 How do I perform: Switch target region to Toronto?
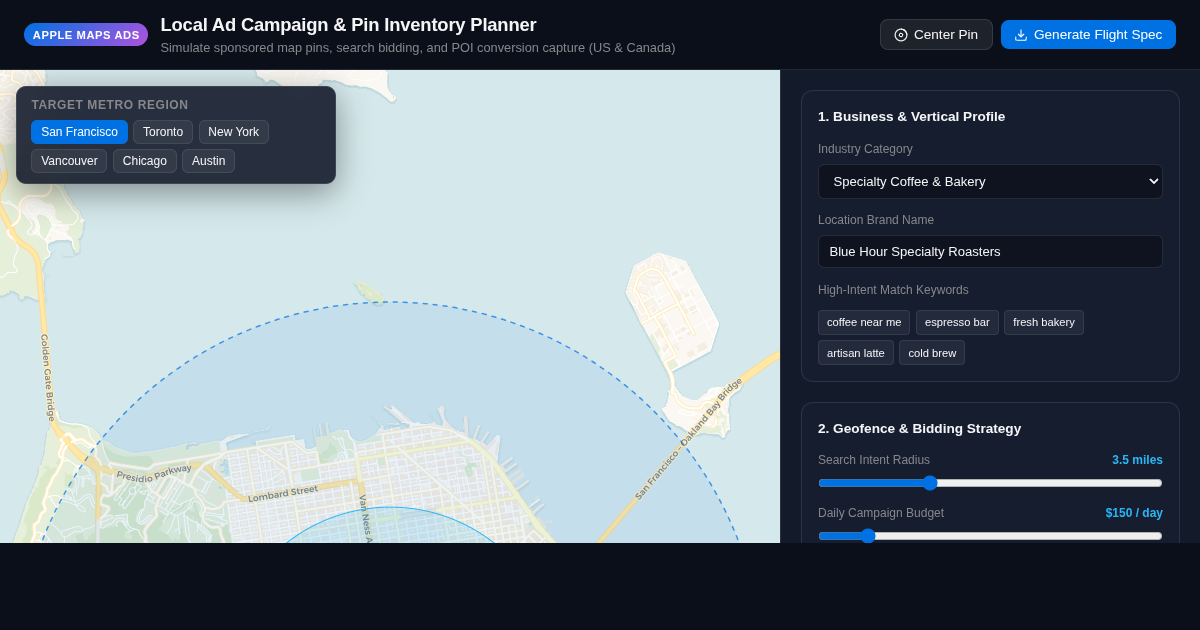pyautogui.click(x=163, y=132)
